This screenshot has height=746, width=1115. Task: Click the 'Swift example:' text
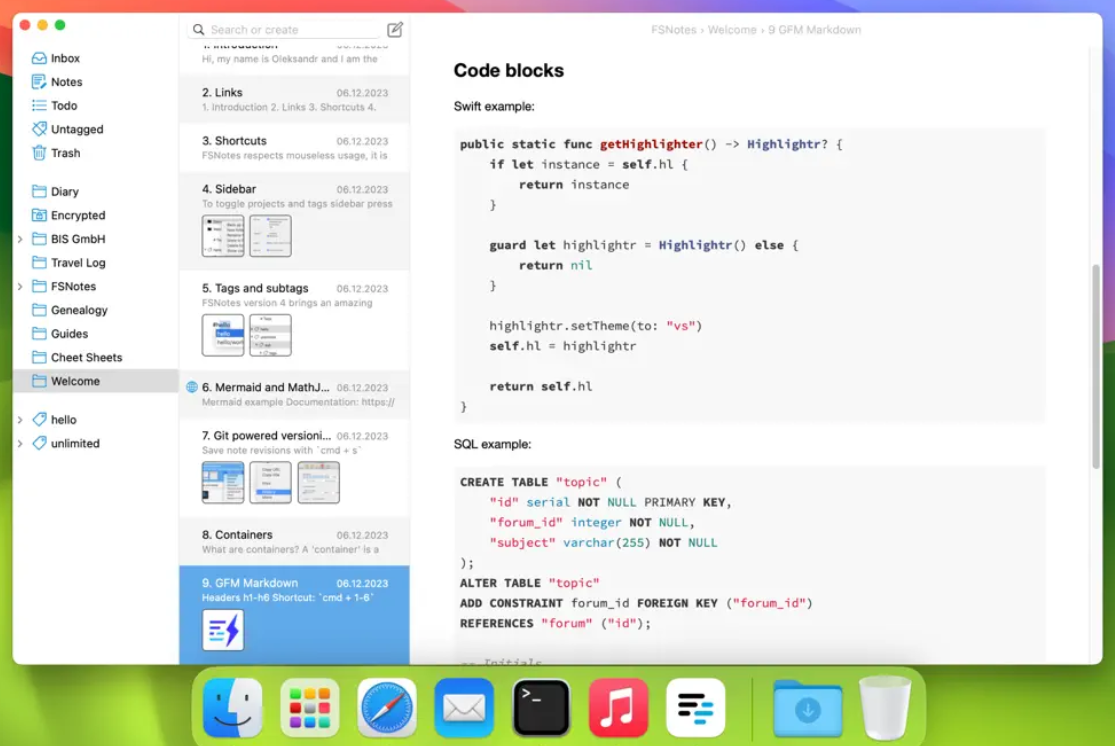[494, 107]
